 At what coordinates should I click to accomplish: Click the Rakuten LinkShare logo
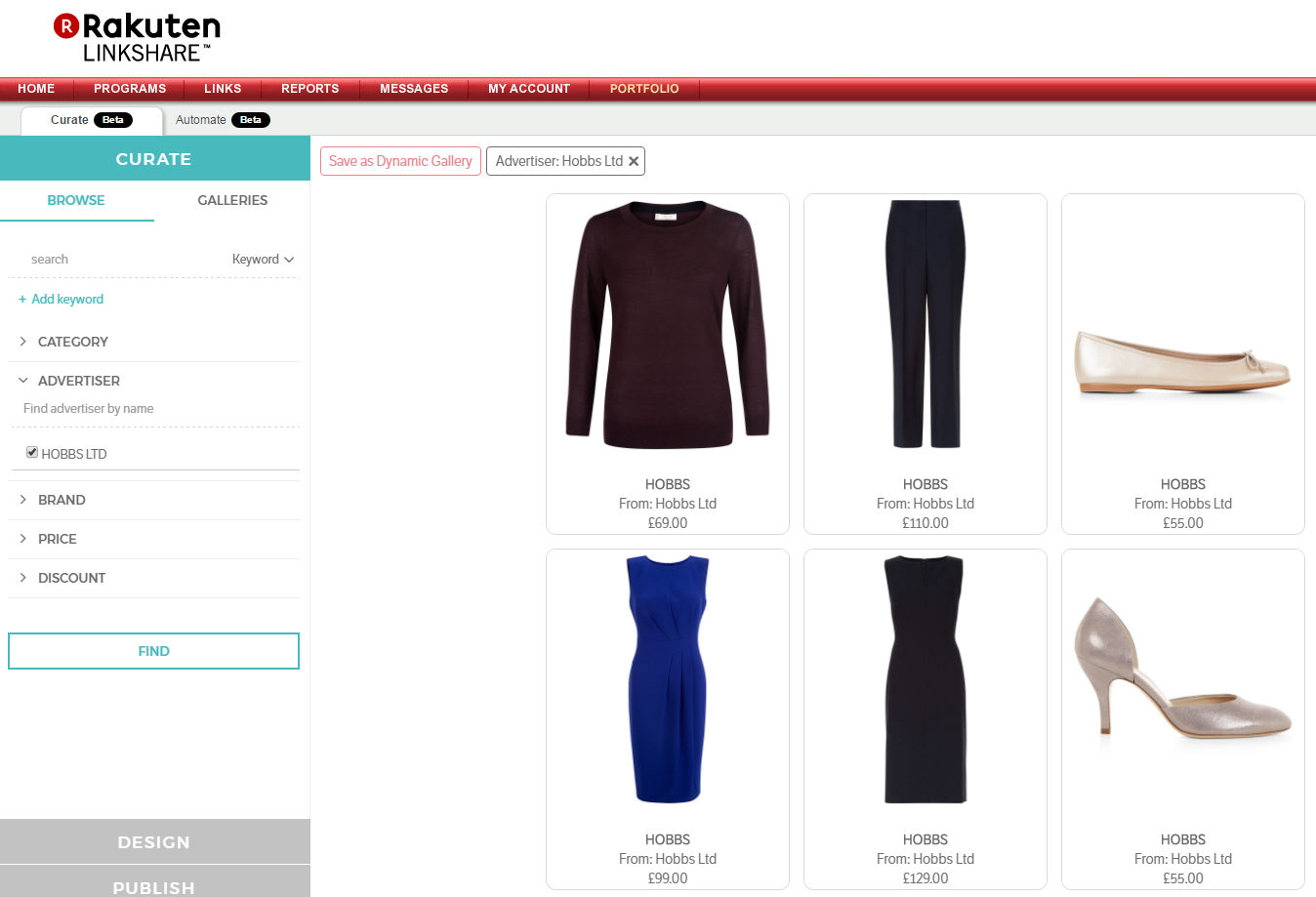[137, 38]
